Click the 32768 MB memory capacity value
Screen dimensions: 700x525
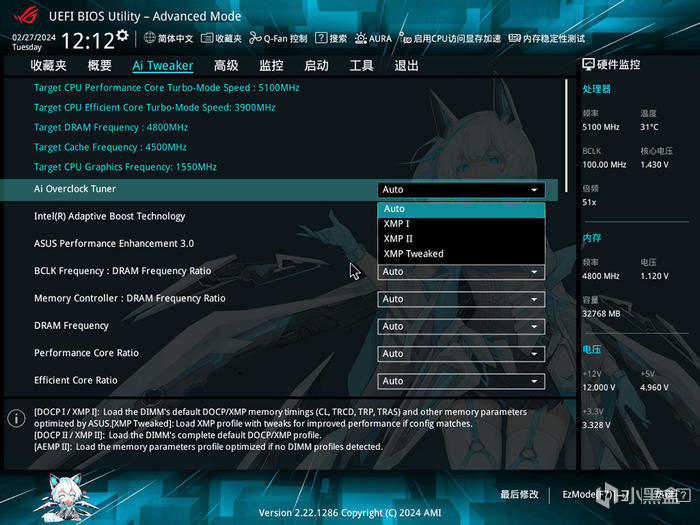[x=601, y=314]
